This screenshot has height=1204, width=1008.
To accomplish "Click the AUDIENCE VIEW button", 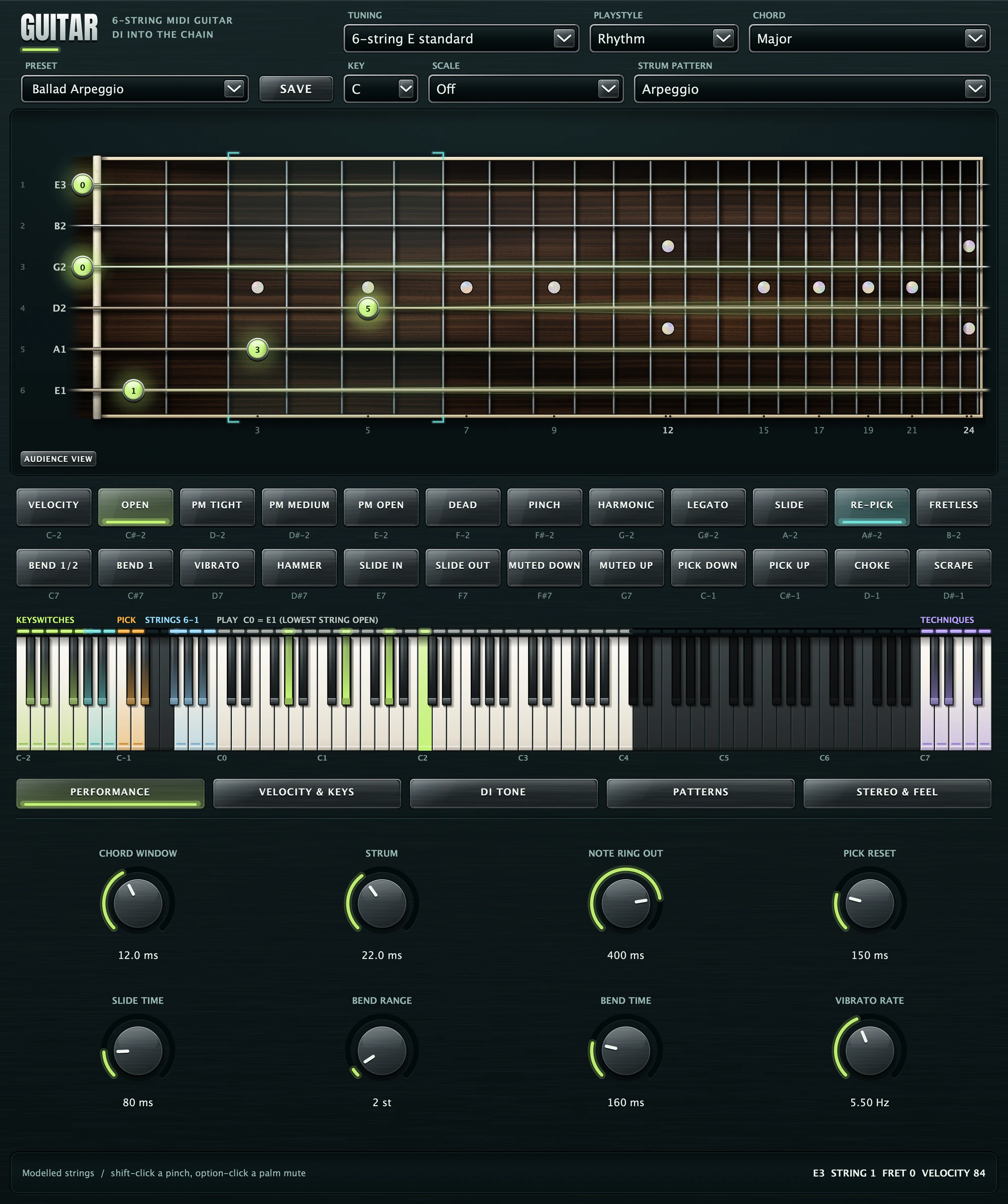I will pos(58,459).
